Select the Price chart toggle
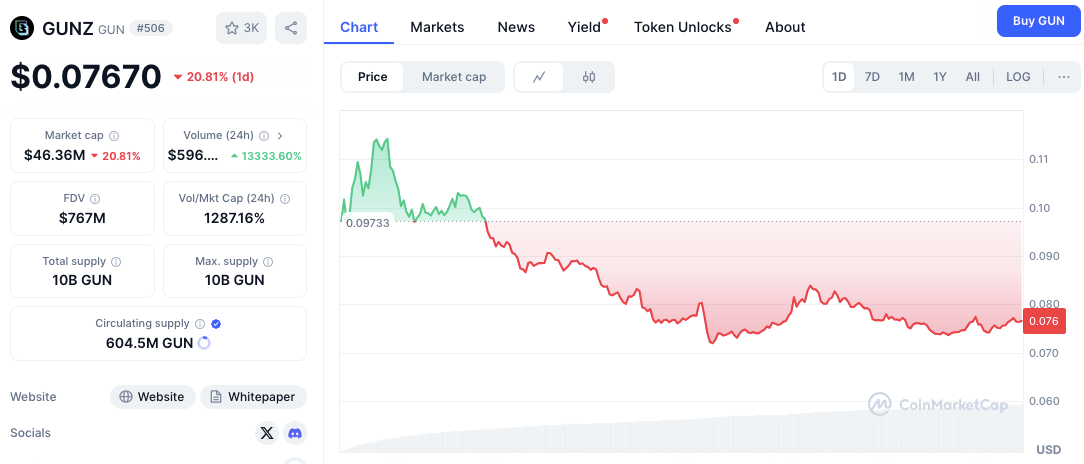The height and width of the screenshot is (464, 1084). 373,77
